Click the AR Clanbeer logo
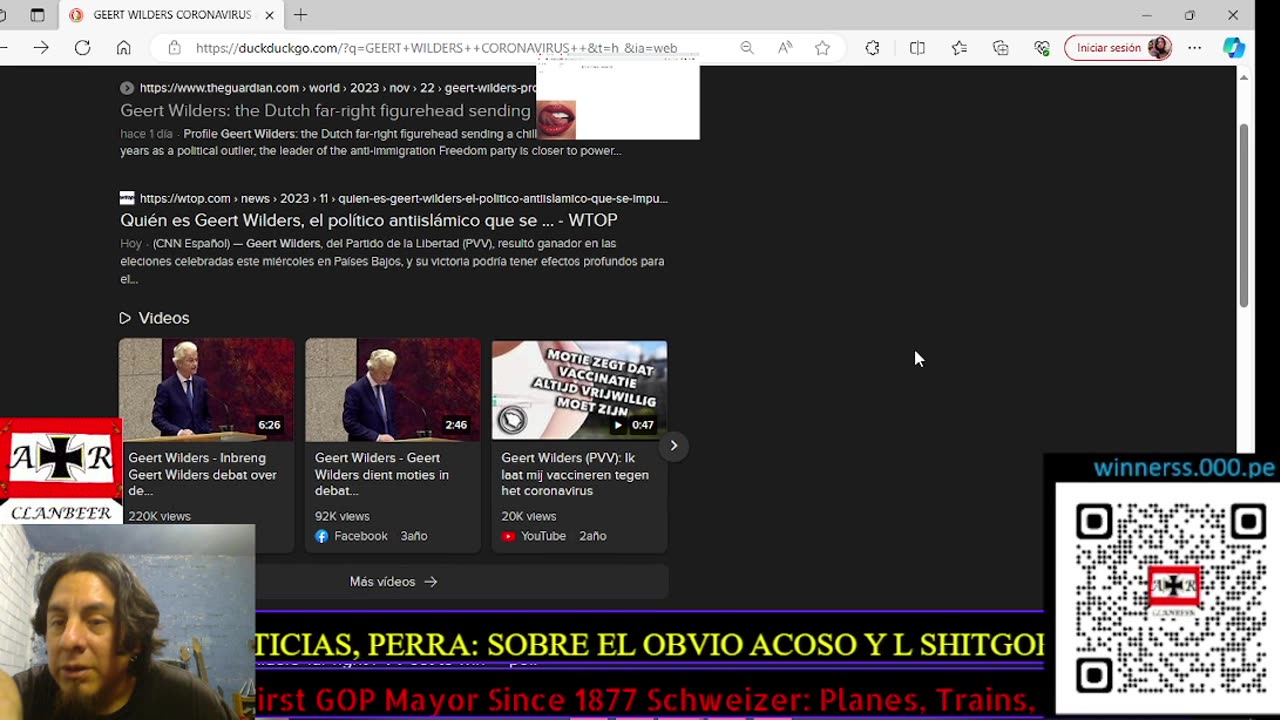The width and height of the screenshot is (1280, 720). 61,471
